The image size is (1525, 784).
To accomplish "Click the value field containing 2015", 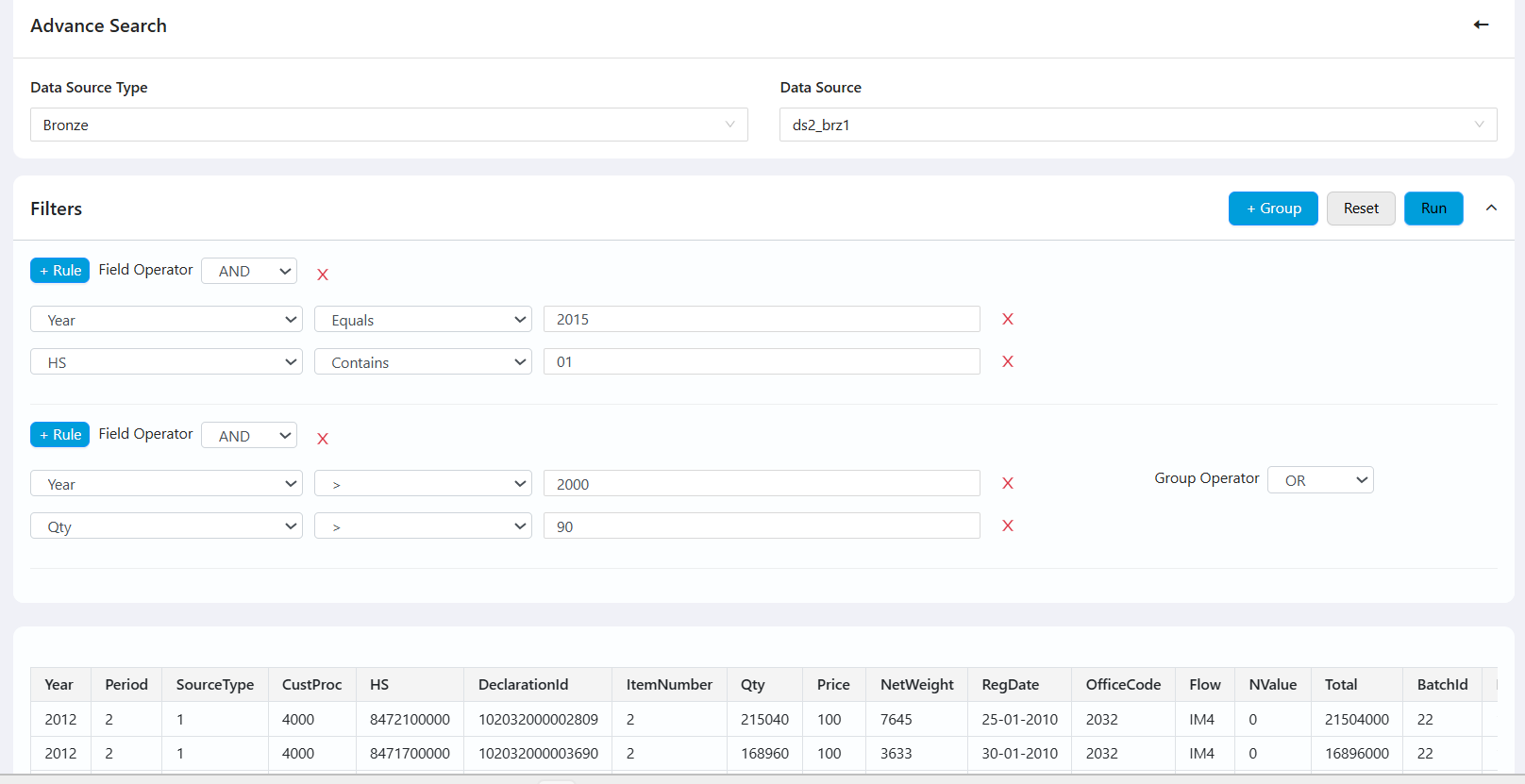I will 761,320.
